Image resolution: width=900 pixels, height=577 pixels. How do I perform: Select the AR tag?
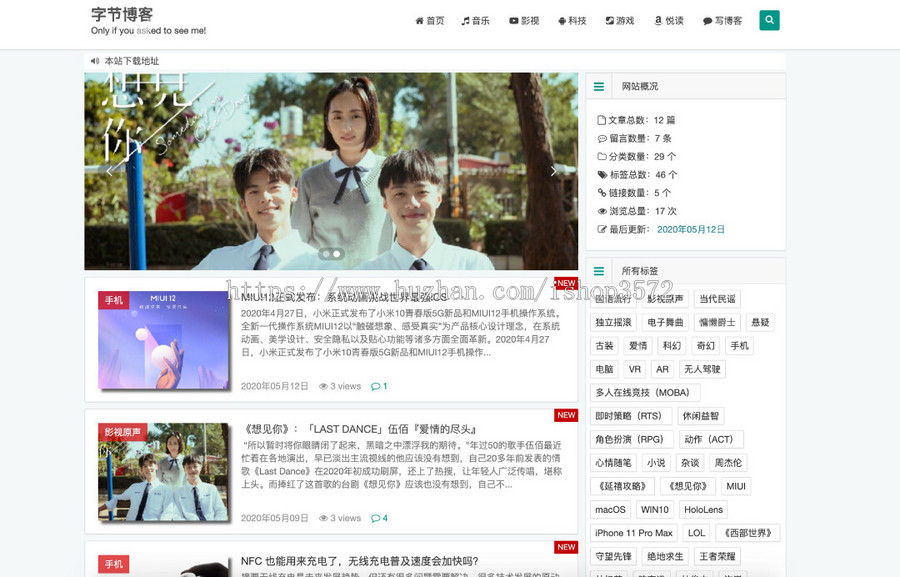point(662,369)
